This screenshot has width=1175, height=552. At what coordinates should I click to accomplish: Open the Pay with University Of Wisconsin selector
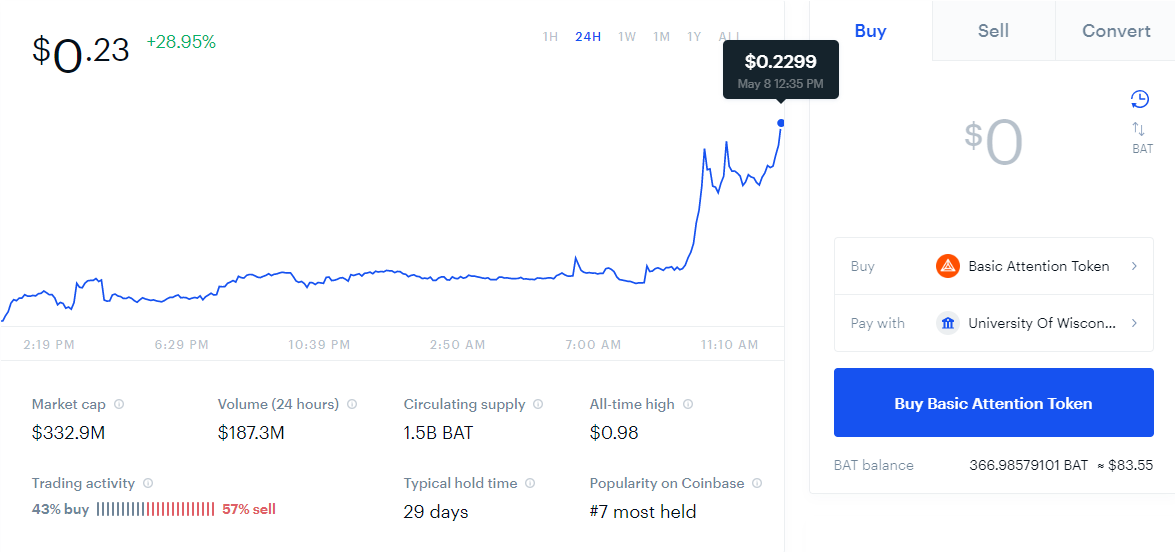(x=994, y=323)
